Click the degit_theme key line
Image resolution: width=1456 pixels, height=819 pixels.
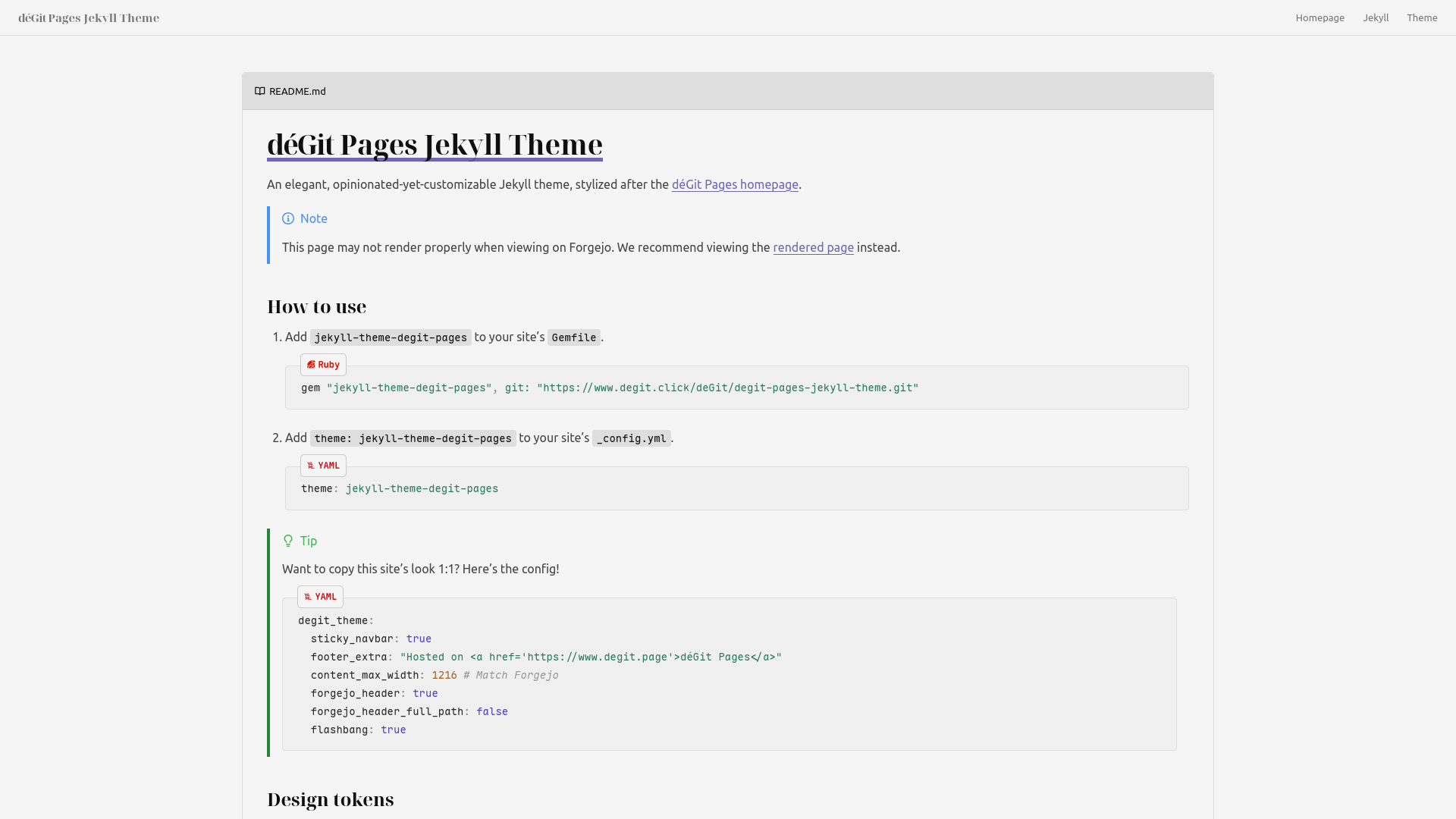(x=336, y=620)
